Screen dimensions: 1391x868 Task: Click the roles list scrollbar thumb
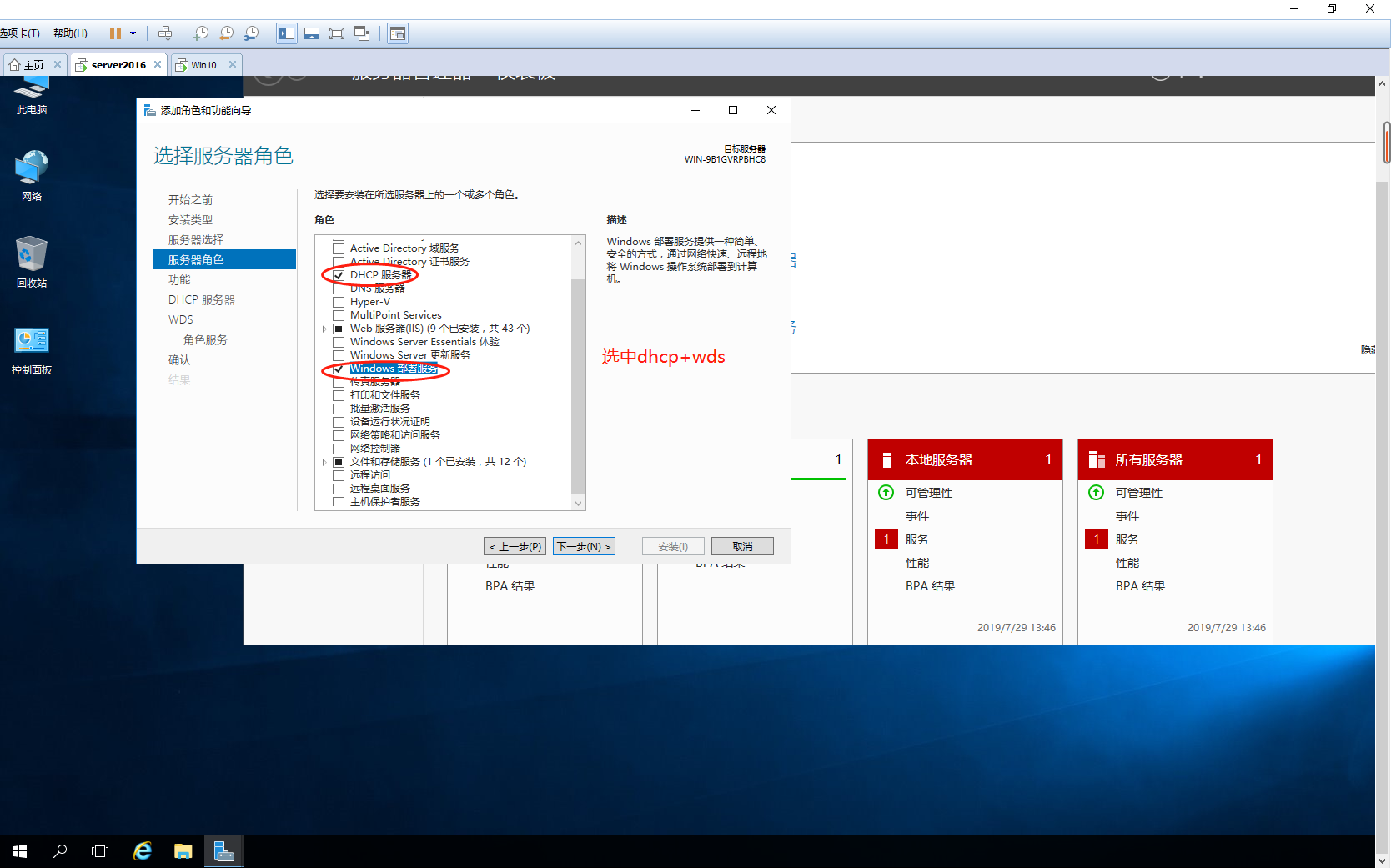(578, 385)
